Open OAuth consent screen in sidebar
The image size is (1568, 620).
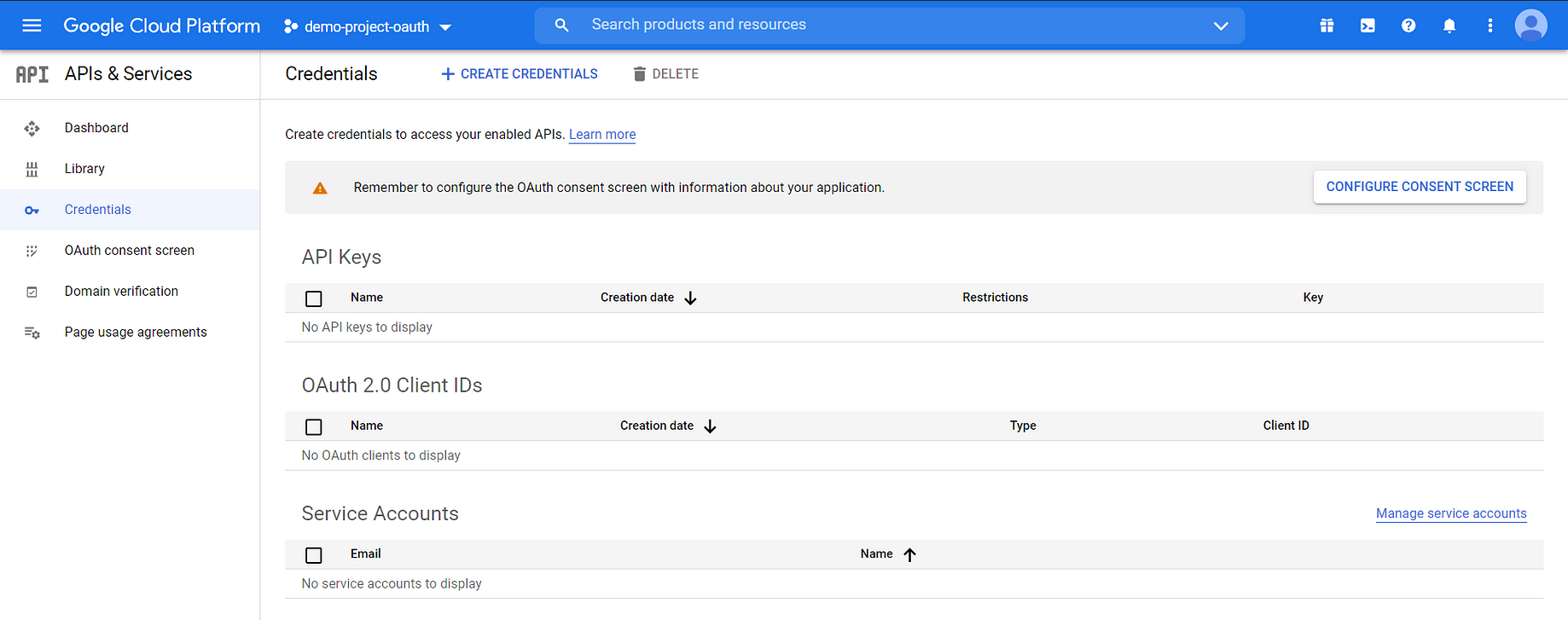click(130, 251)
